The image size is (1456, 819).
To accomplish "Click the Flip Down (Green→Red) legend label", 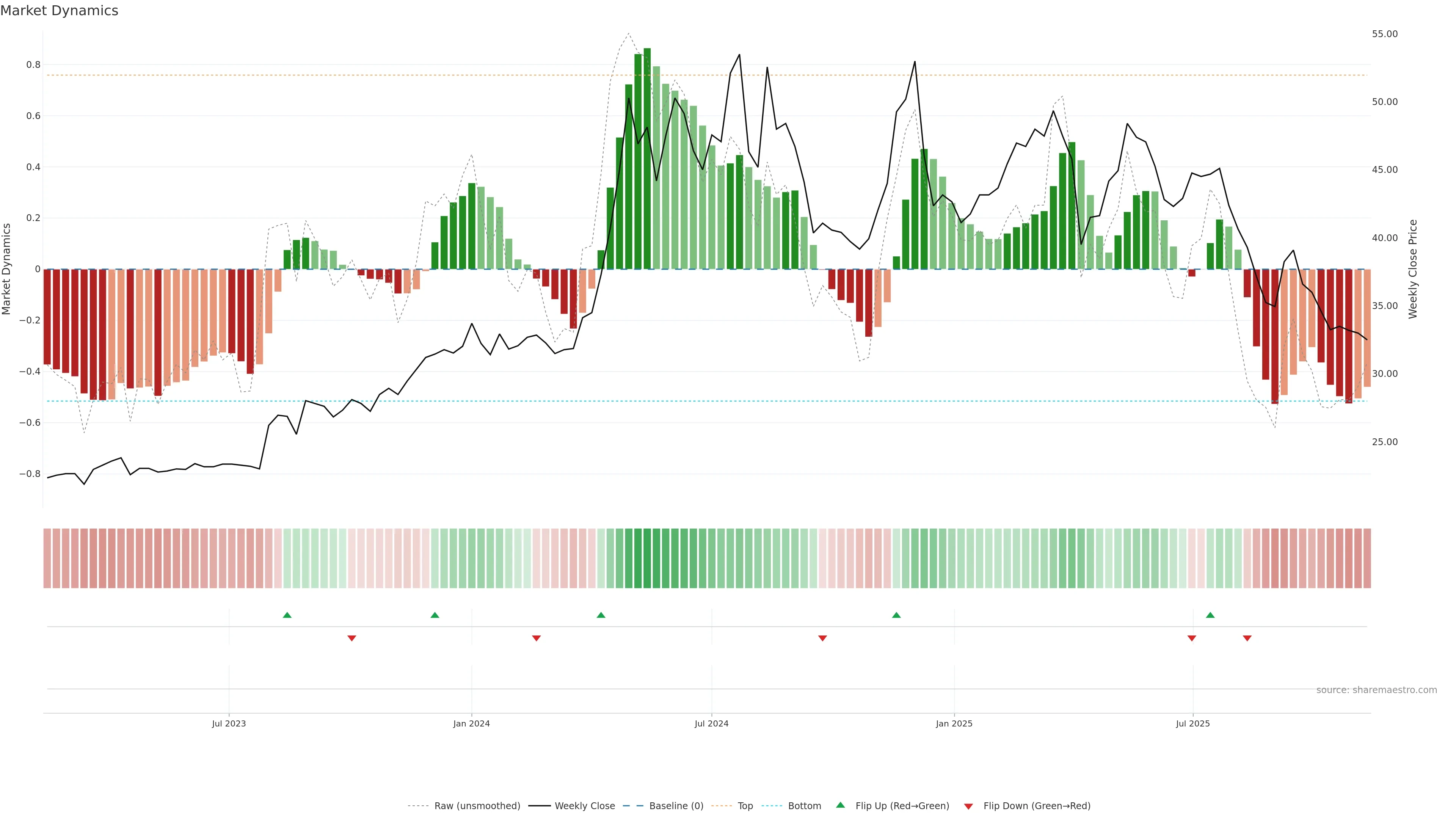I will (x=1037, y=805).
